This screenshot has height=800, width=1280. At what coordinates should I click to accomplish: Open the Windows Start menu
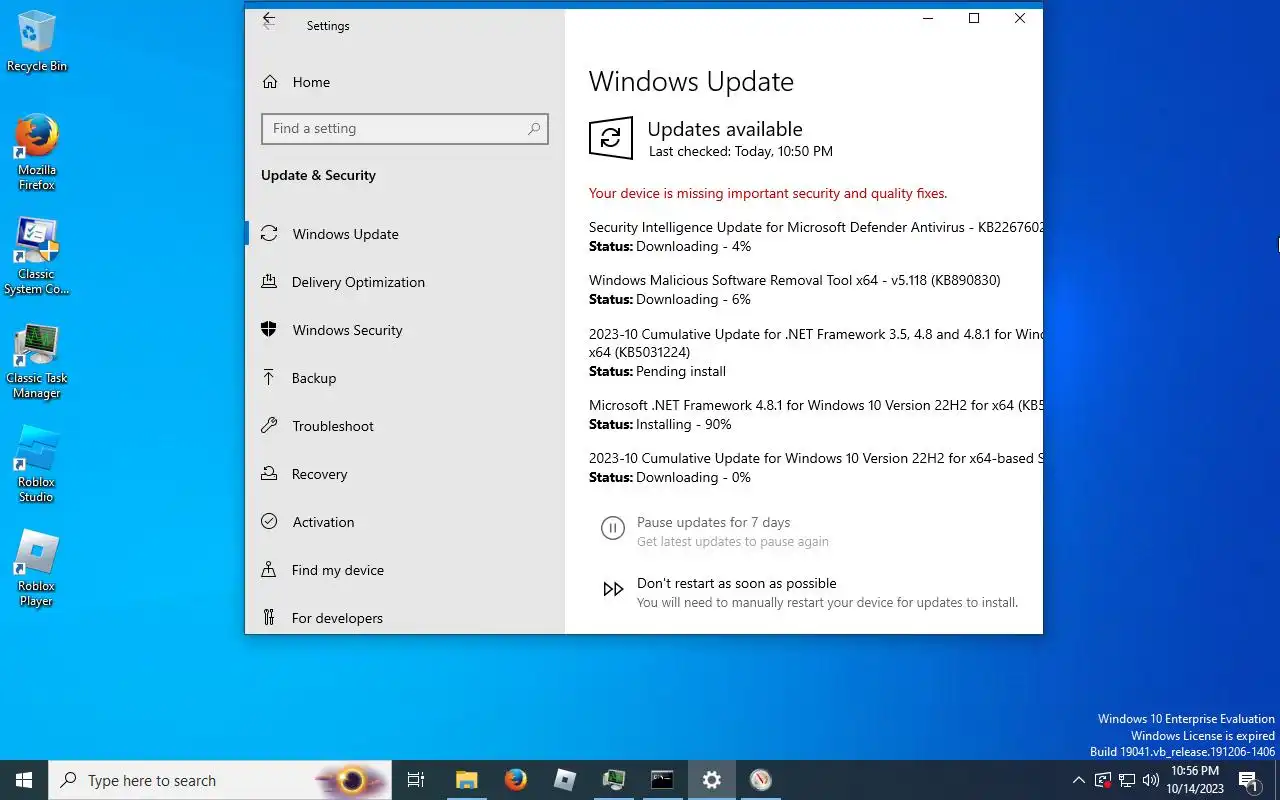pyautogui.click(x=24, y=780)
